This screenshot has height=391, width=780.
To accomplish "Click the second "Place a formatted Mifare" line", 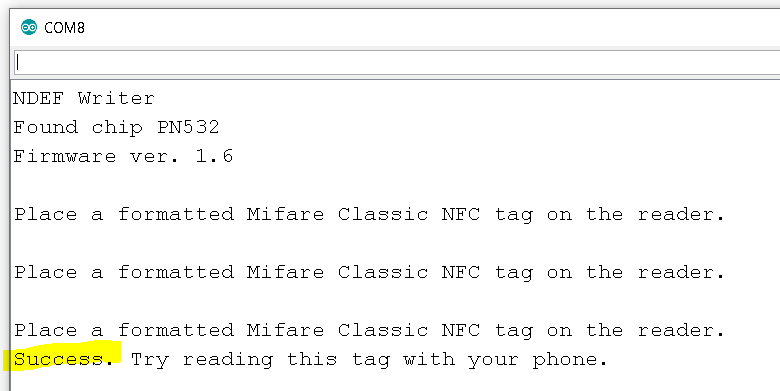I will point(369,273).
